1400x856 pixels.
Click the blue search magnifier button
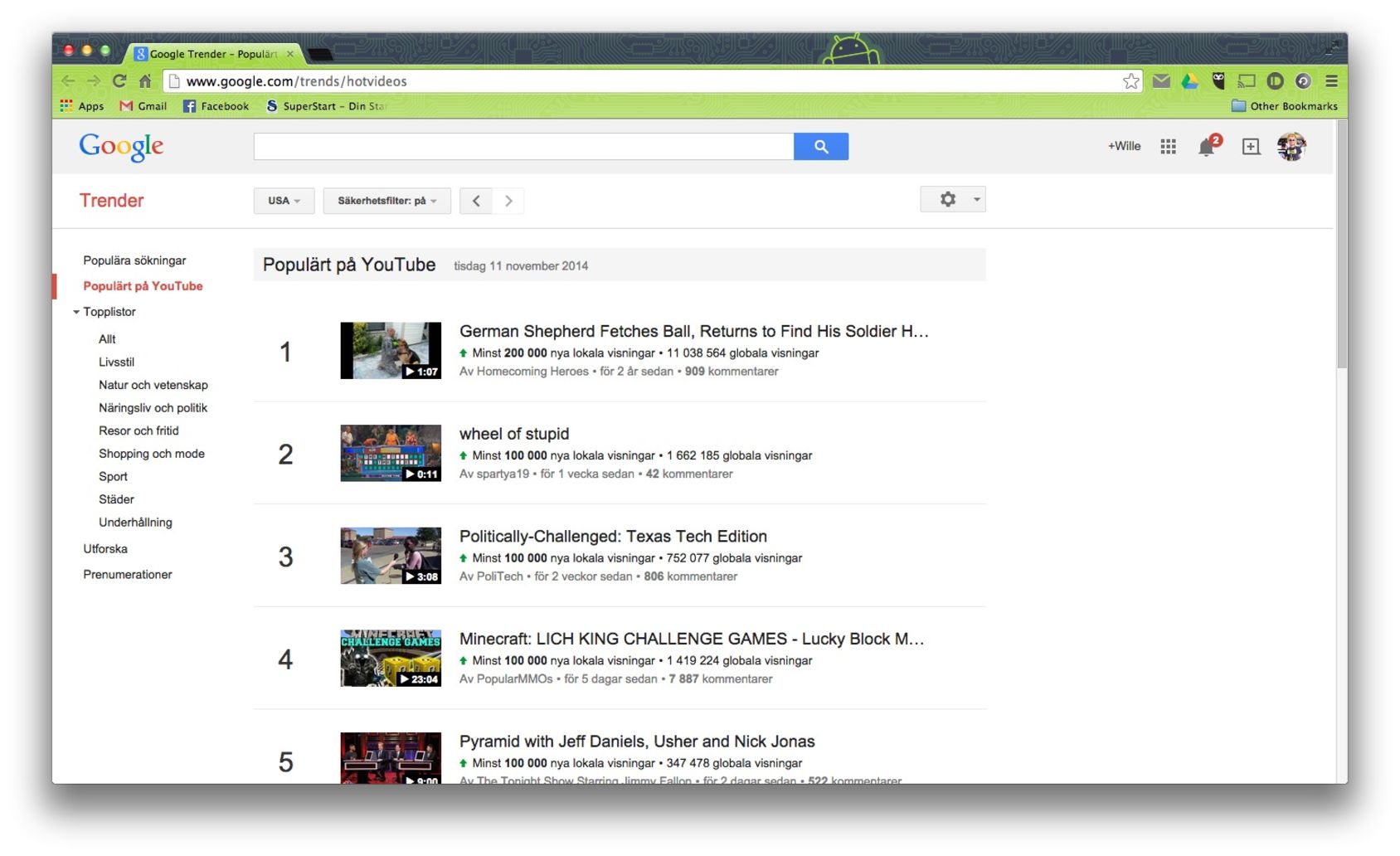pyautogui.click(x=820, y=146)
